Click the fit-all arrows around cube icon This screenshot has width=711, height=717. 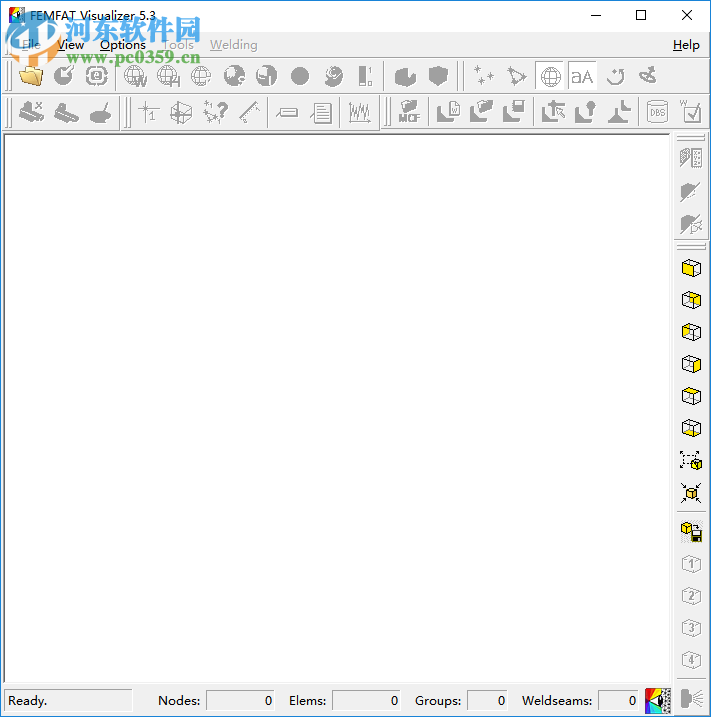click(691, 493)
